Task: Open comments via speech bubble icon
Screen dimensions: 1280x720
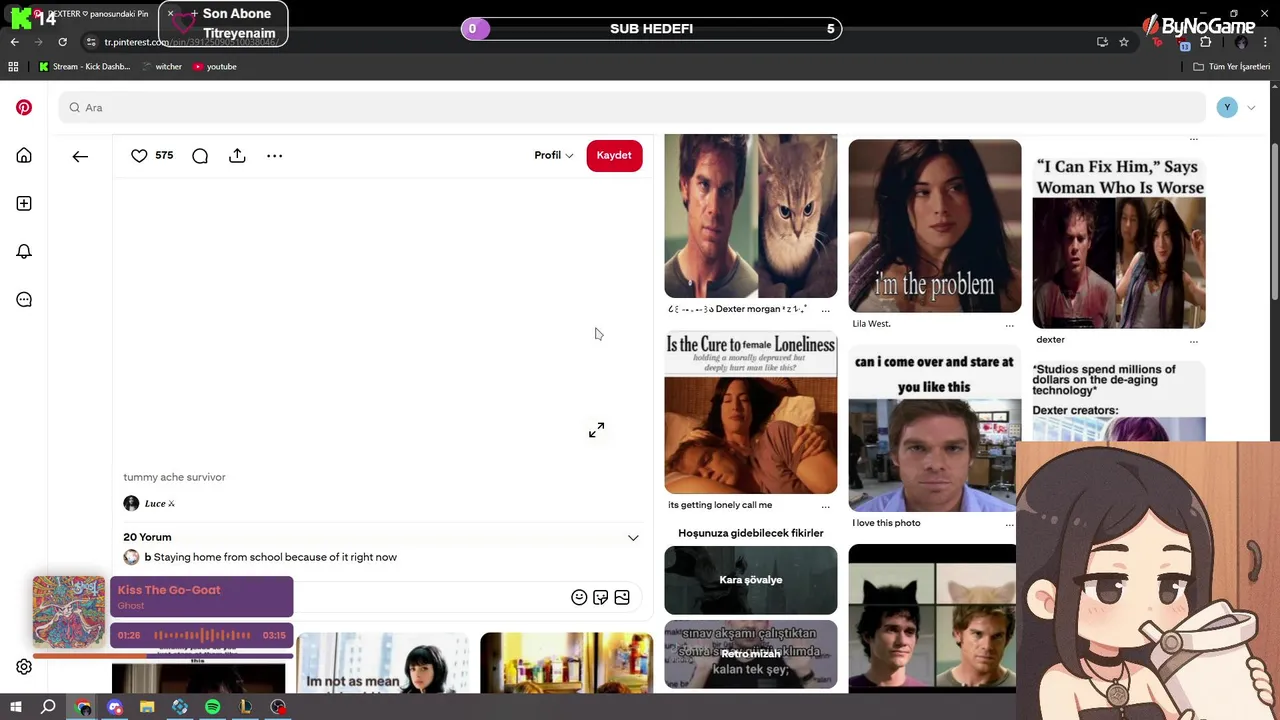Action: (200, 156)
